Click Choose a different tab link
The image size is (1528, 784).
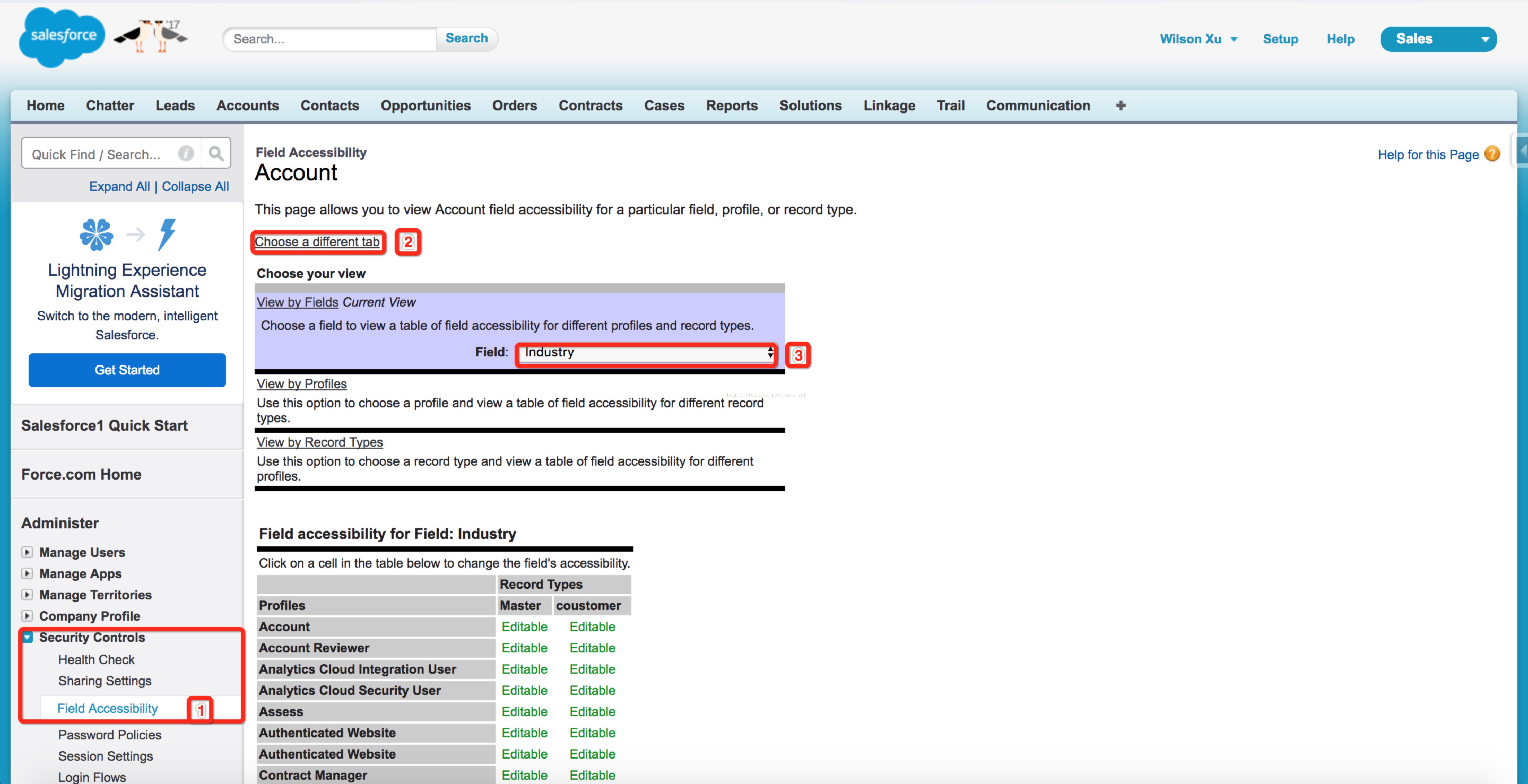coord(317,242)
